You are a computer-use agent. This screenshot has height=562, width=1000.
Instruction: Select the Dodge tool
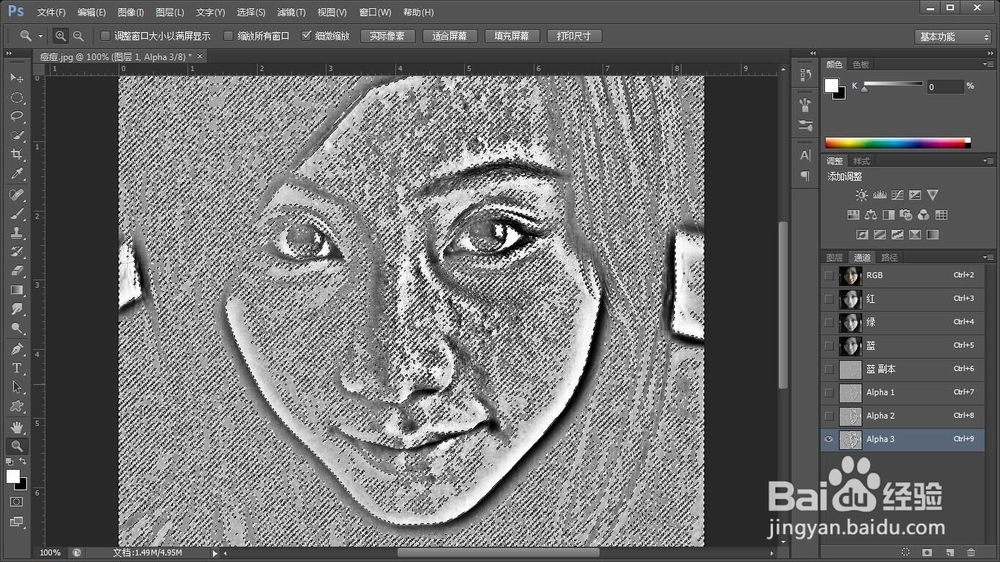coord(17,329)
